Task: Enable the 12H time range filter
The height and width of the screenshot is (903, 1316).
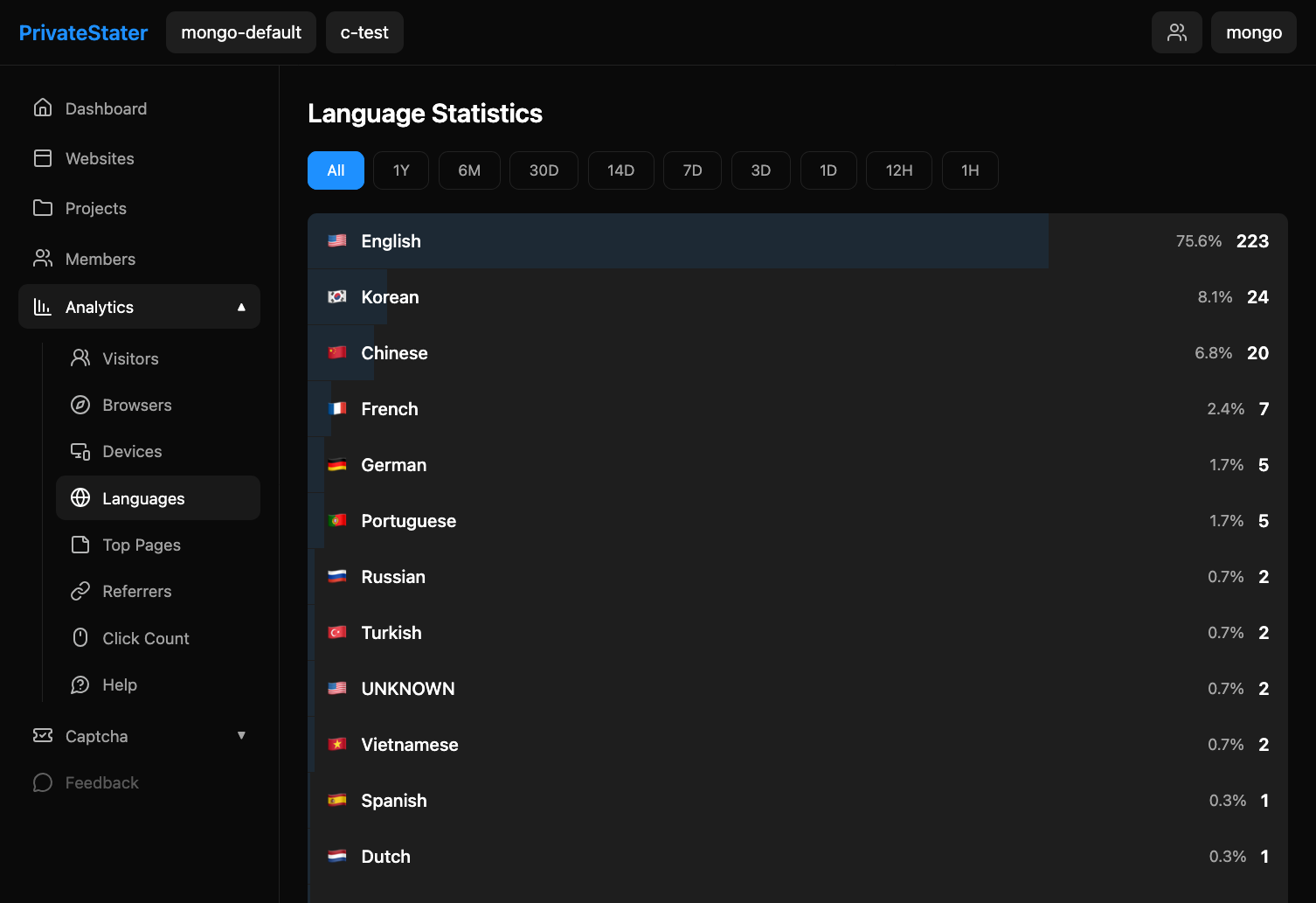Action: point(898,170)
